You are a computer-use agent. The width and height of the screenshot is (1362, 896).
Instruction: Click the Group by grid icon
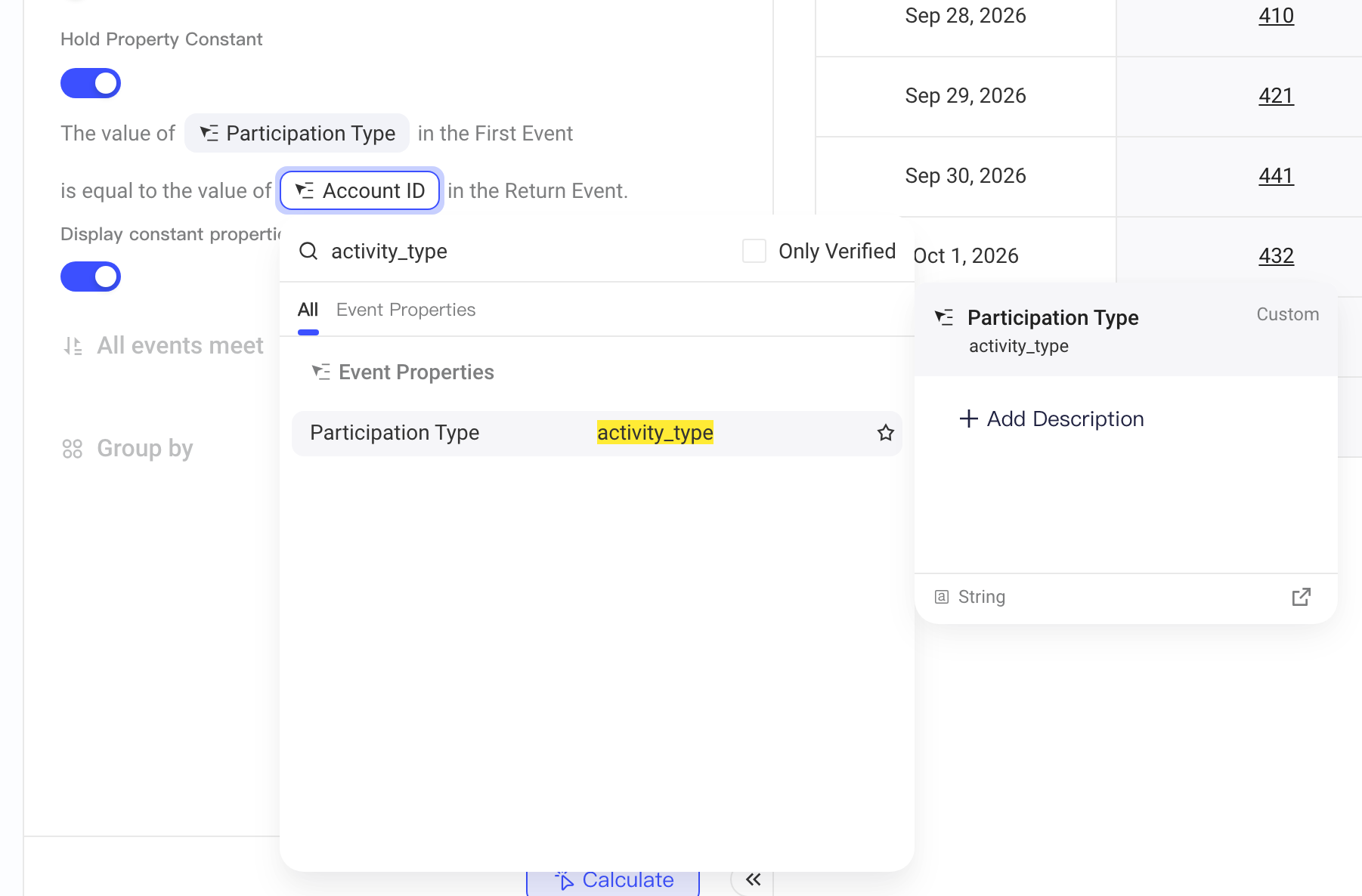pyautogui.click(x=73, y=449)
